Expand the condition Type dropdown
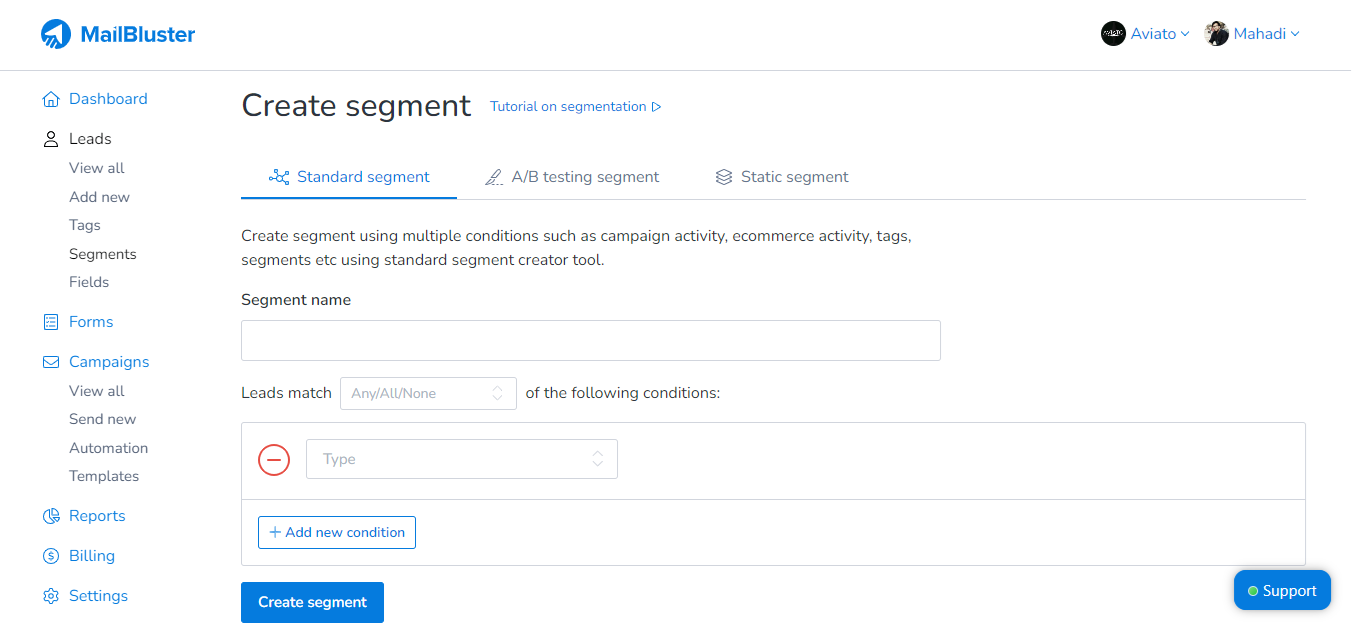 coord(461,458)
